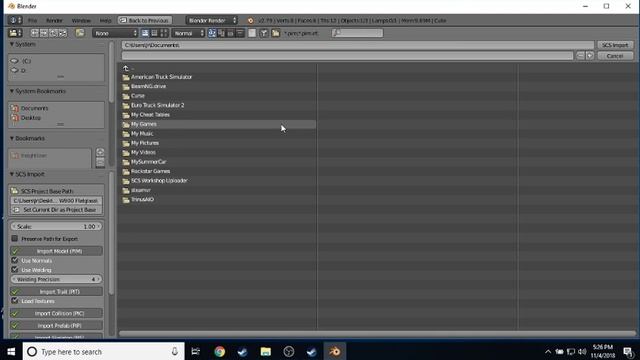Click the SCS Project Base Path field
Screen dimensions: 640x360
pos(56,200)
